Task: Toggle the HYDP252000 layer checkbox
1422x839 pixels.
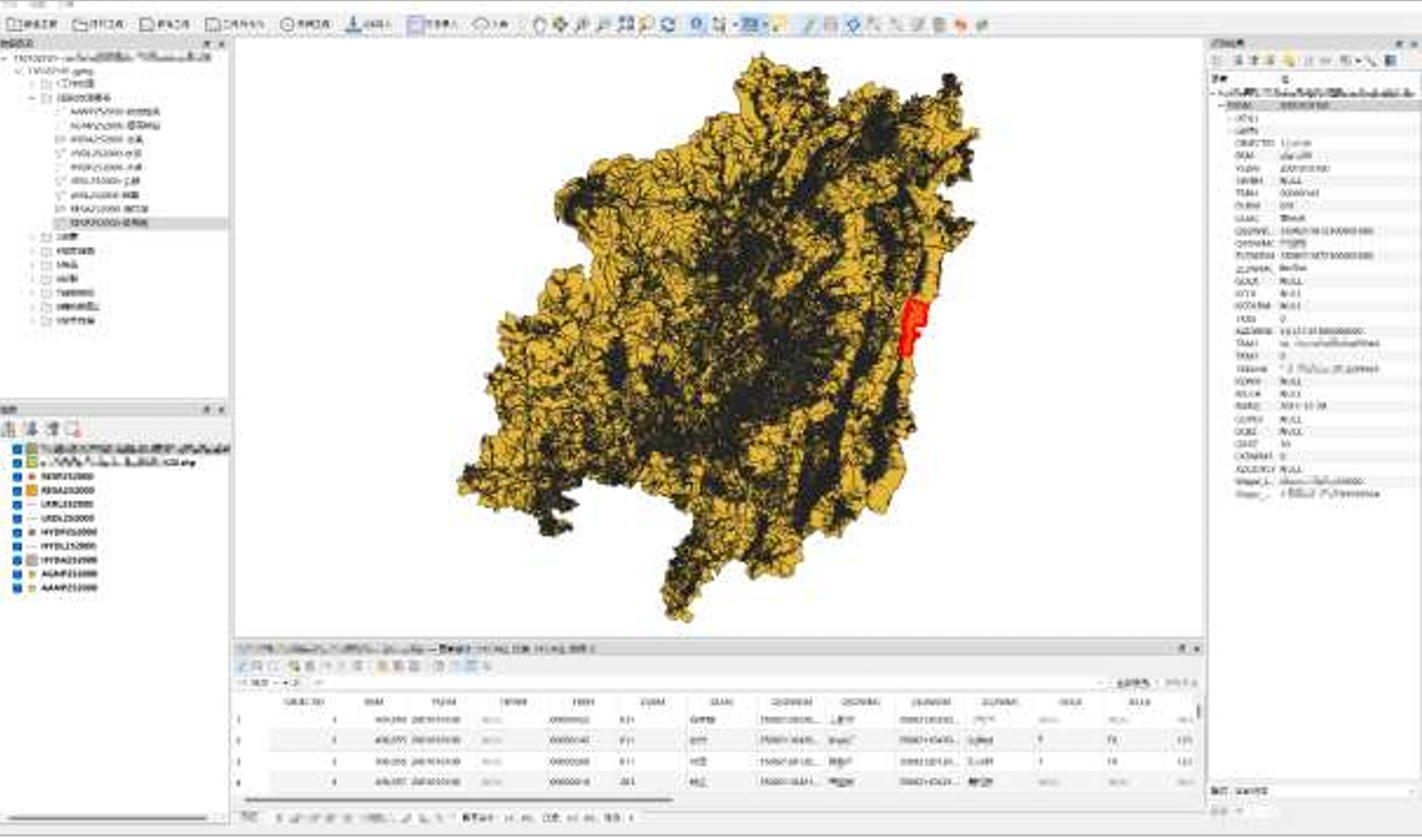Action: [x=16, y=533]
